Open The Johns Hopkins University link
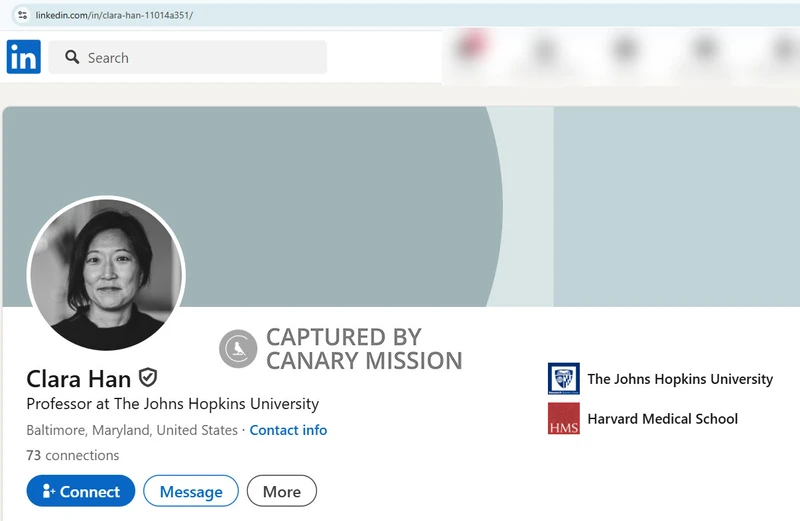This screenshot has height=521, width=800. point(680,379)
